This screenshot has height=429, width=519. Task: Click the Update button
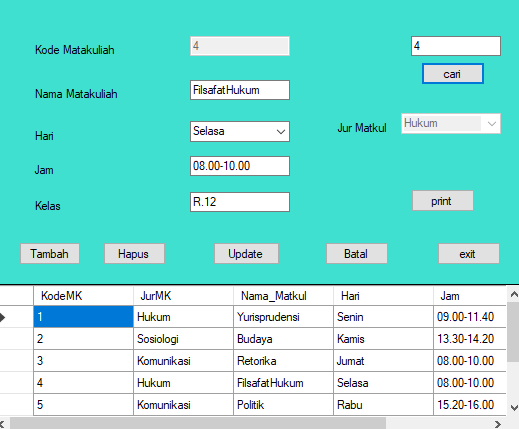[246, 254]
